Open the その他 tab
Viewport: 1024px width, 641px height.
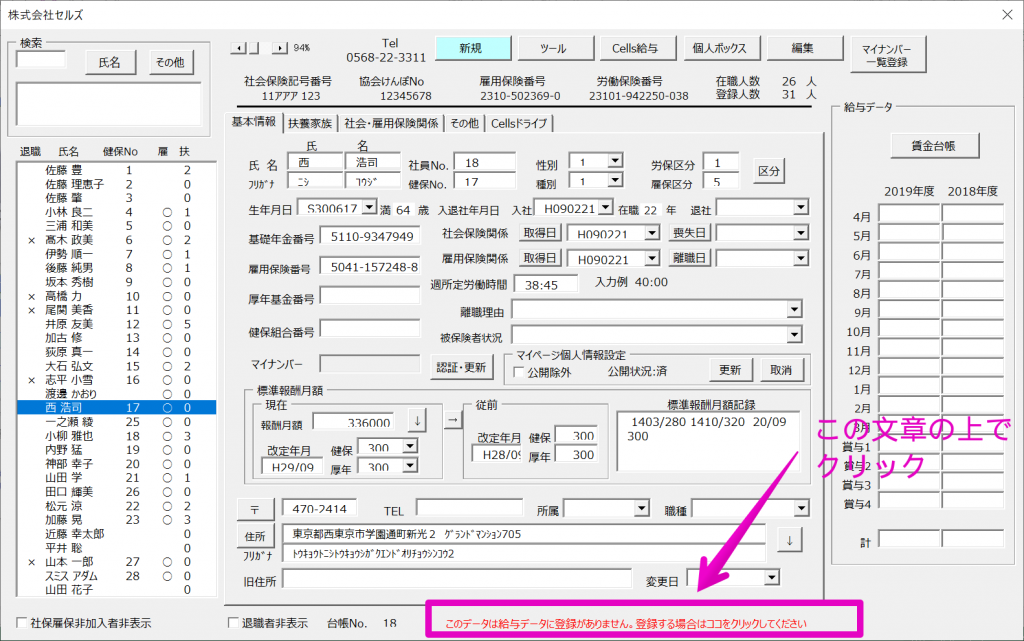pyautogui.click(x=464, y=123)
